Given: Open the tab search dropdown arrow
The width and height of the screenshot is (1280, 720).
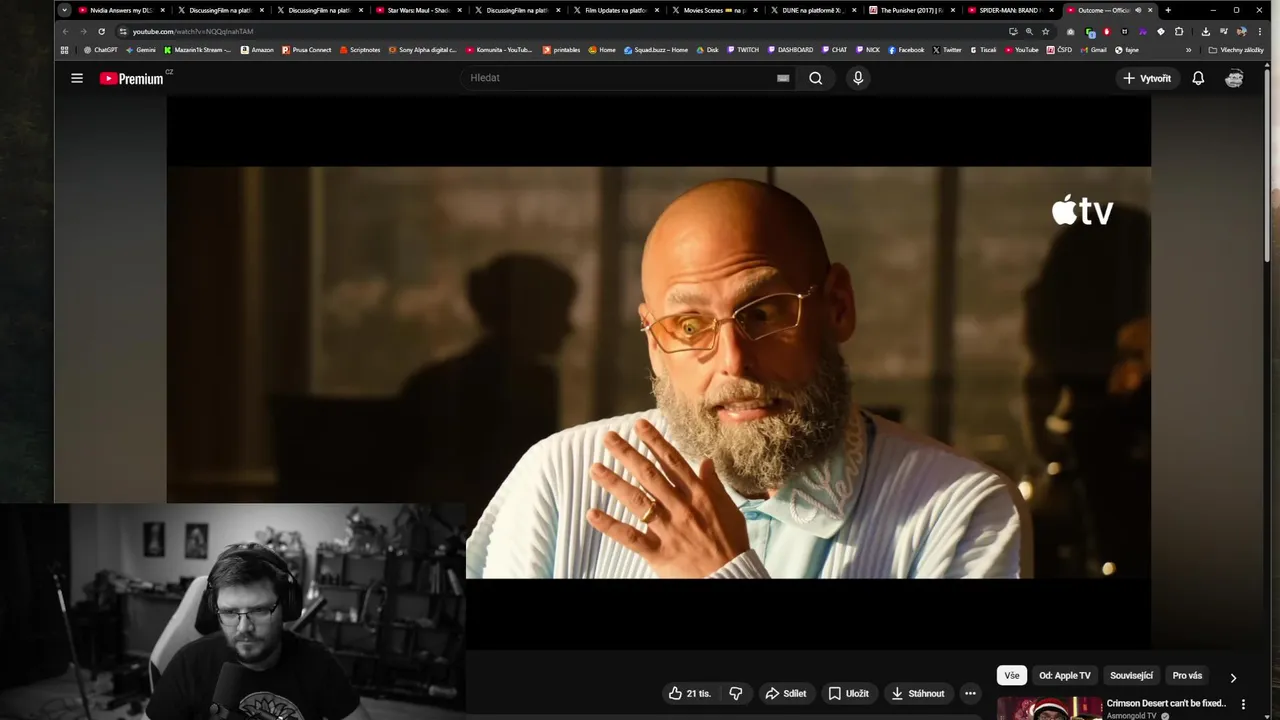Looking at the screenshot, I should pos(64,10).
